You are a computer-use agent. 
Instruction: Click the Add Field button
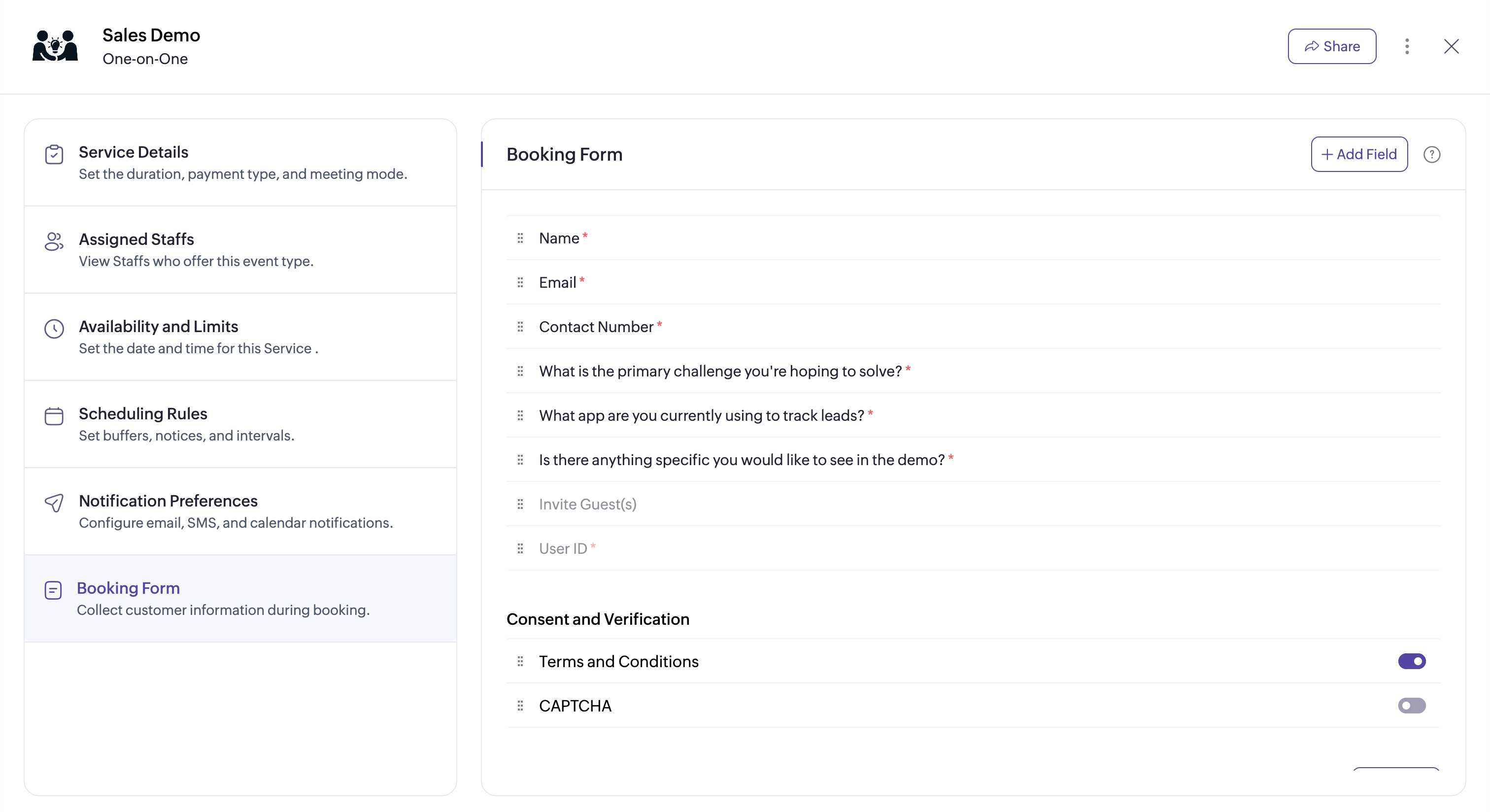(x=1359, y=154)
